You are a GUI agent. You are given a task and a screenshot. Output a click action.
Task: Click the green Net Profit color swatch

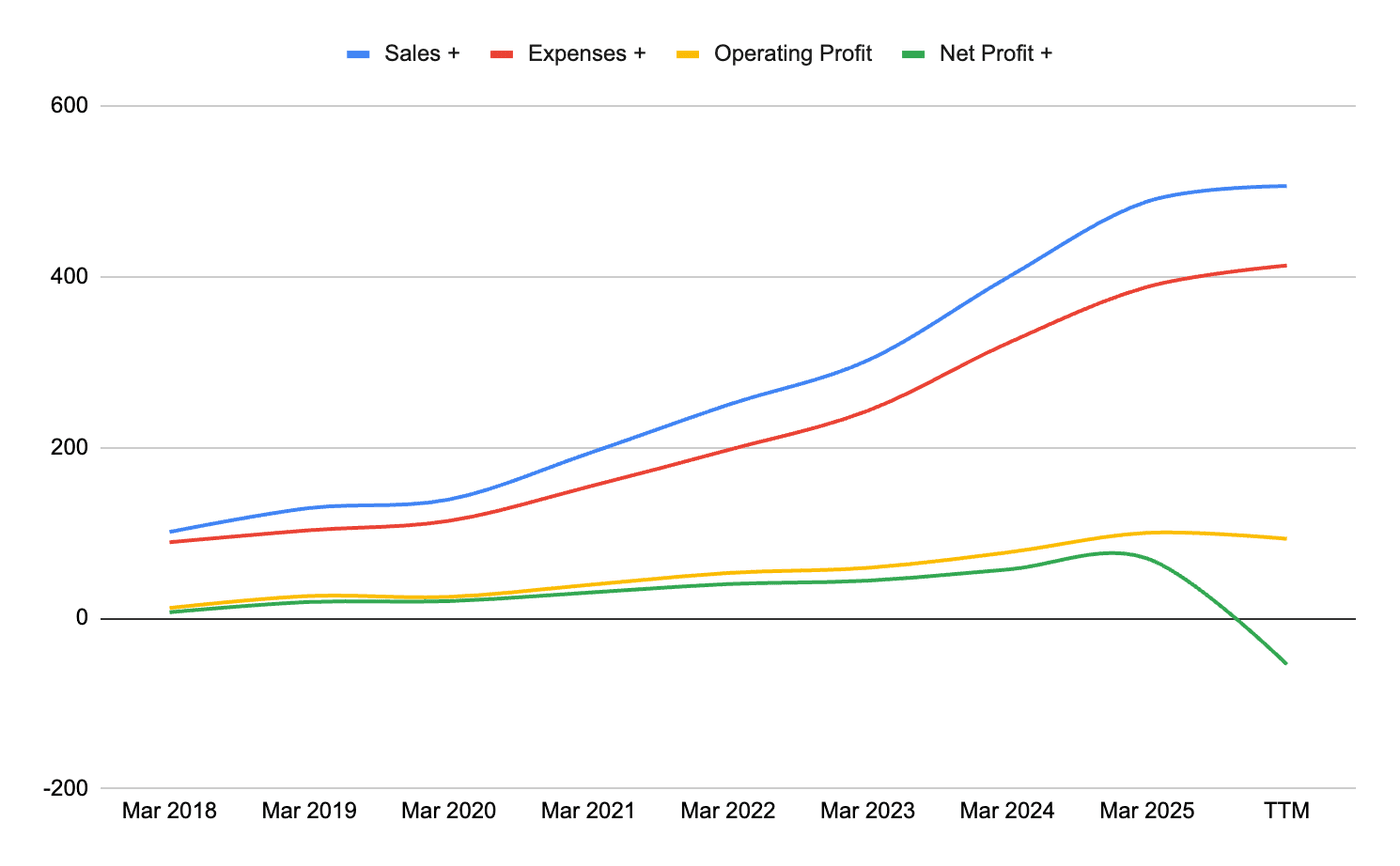pyautogui.click(x=915, y=53)
